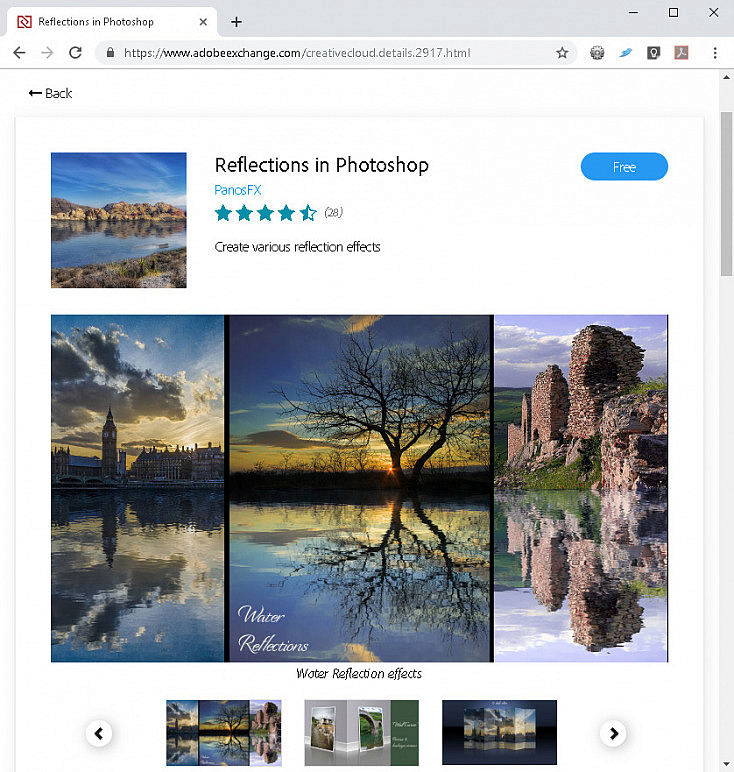This screenshot has height=772, width=734.
Task: Go Back to the previous listing
Action: coord(50,93)
